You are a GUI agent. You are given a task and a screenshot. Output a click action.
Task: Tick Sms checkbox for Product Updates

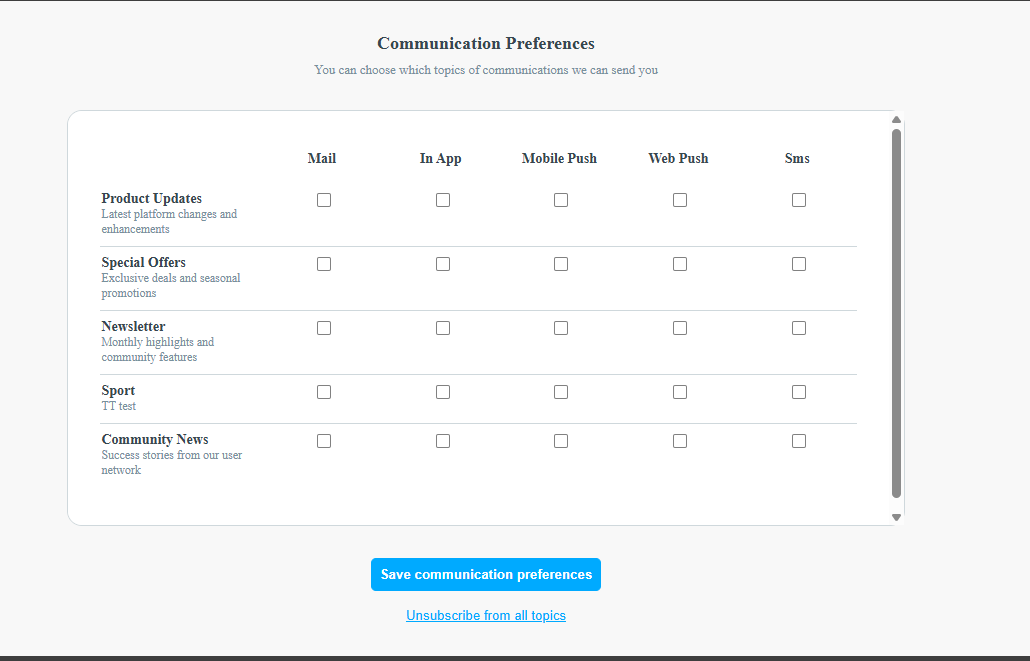pyautogui.click(x=799, y=200)
